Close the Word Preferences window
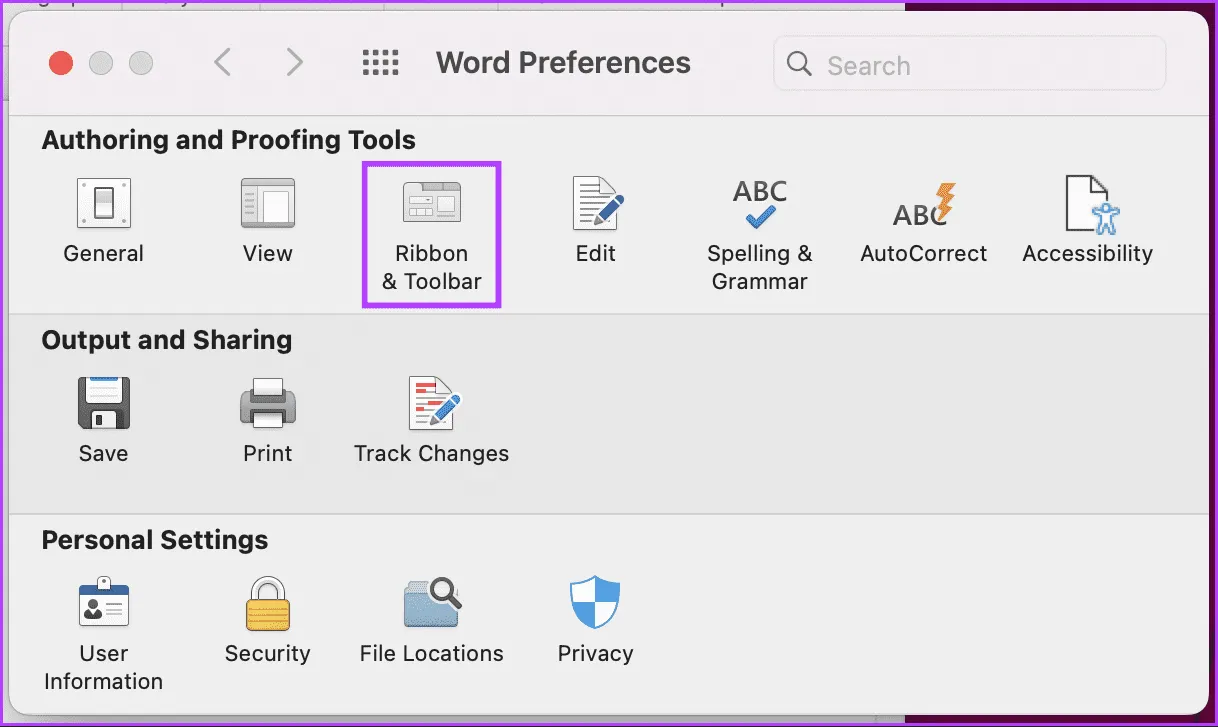Screen dimensions: 1218x727 coord(61,64)
